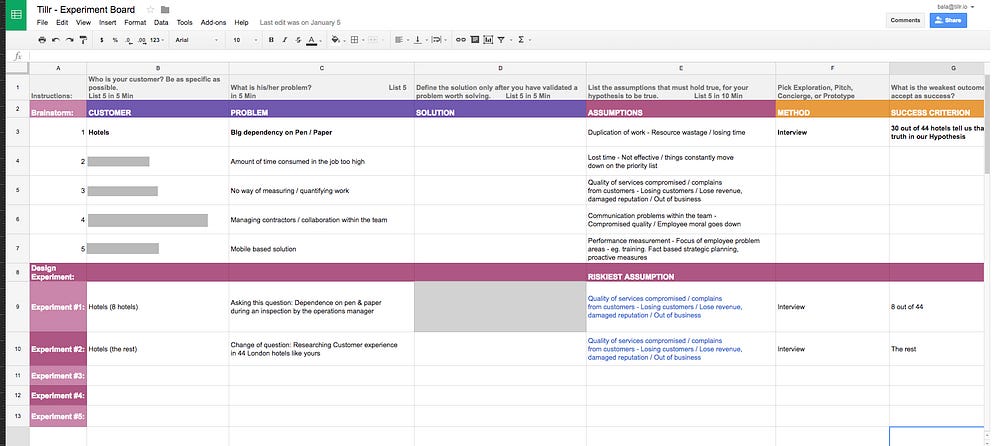Click the Undo arrow in toolbar
This screenshot has width=1000, height=446.
(55, 40)
